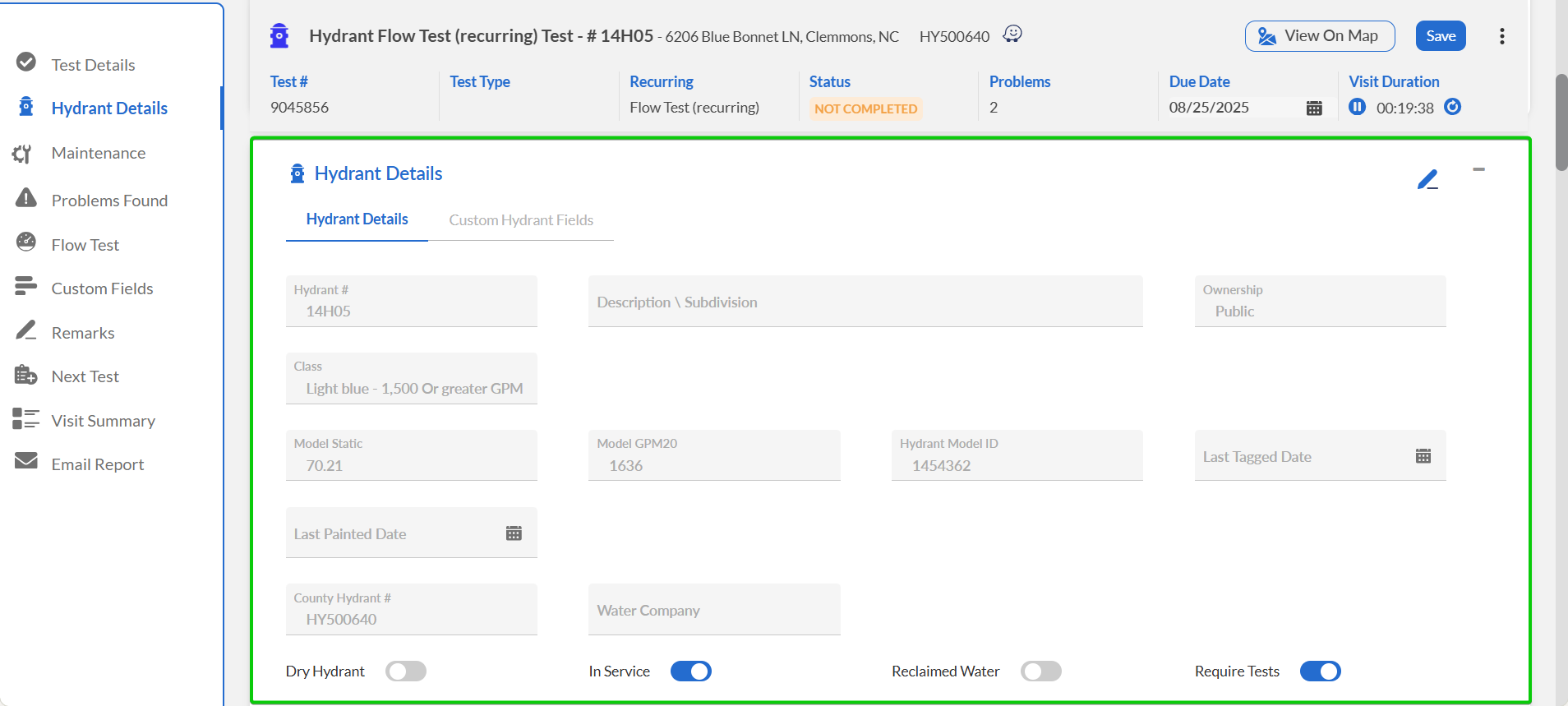Go to Flow Test in the sidebar
Image resolution: width=1568 pixels, height=706 pixels.
coord(85,245)
